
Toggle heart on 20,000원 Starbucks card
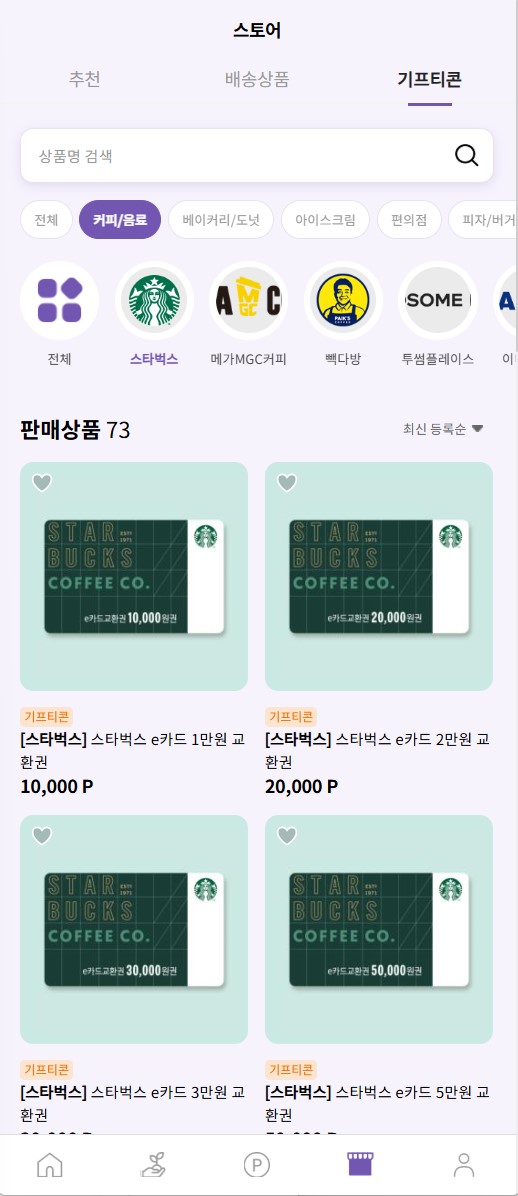point(287,483)
